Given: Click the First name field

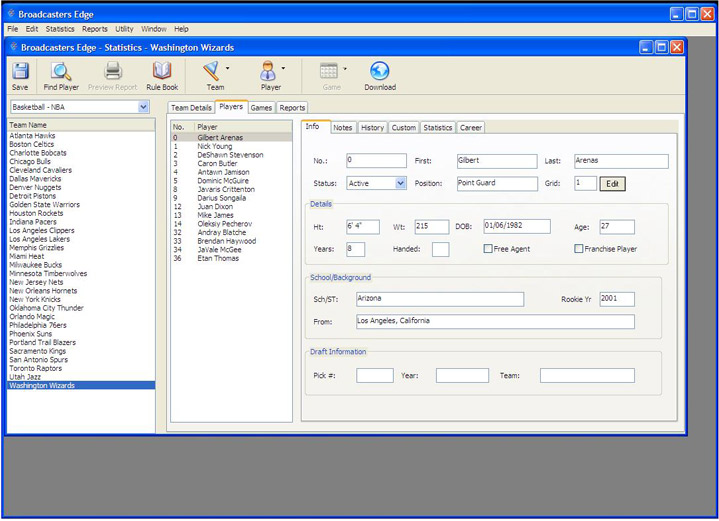Looking at the screenshot, I should [x=497, y=161].
